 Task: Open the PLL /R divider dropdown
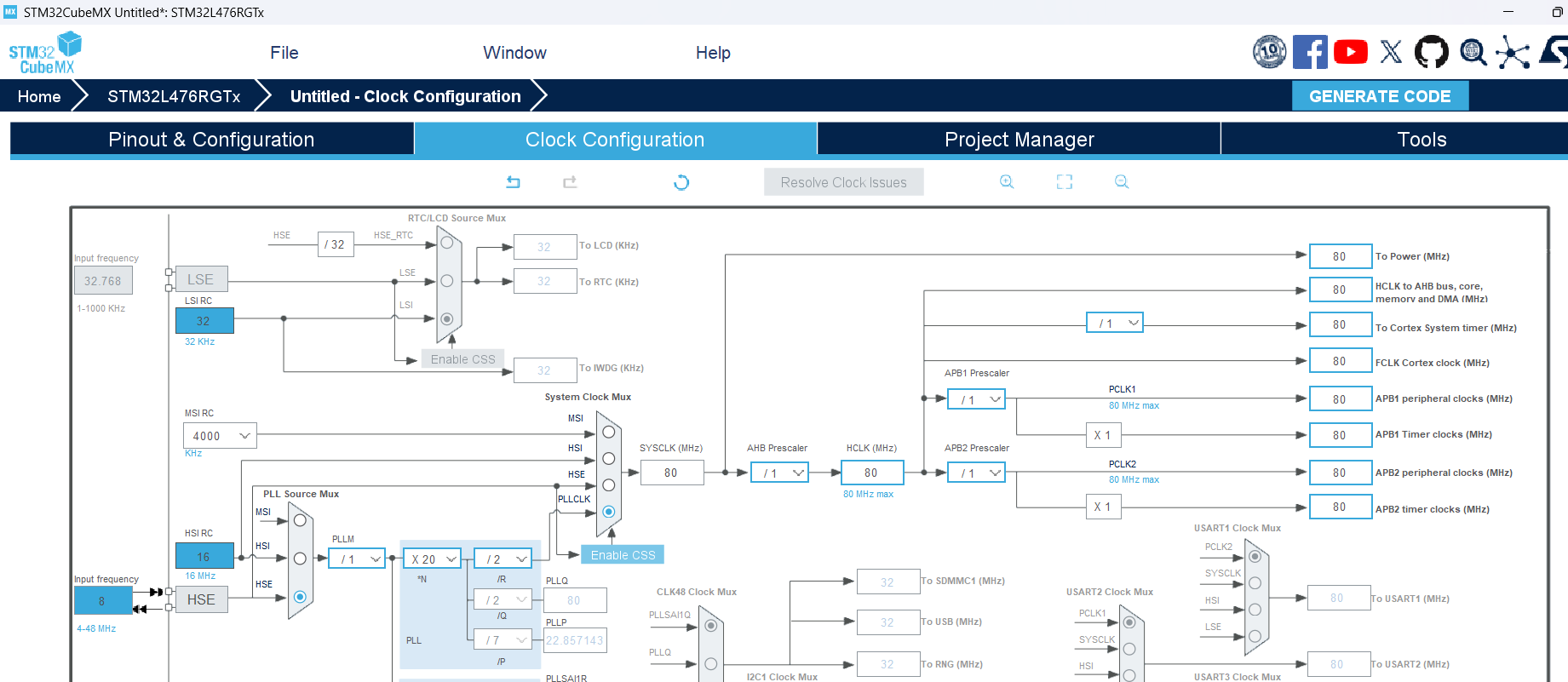pos(503,559)
